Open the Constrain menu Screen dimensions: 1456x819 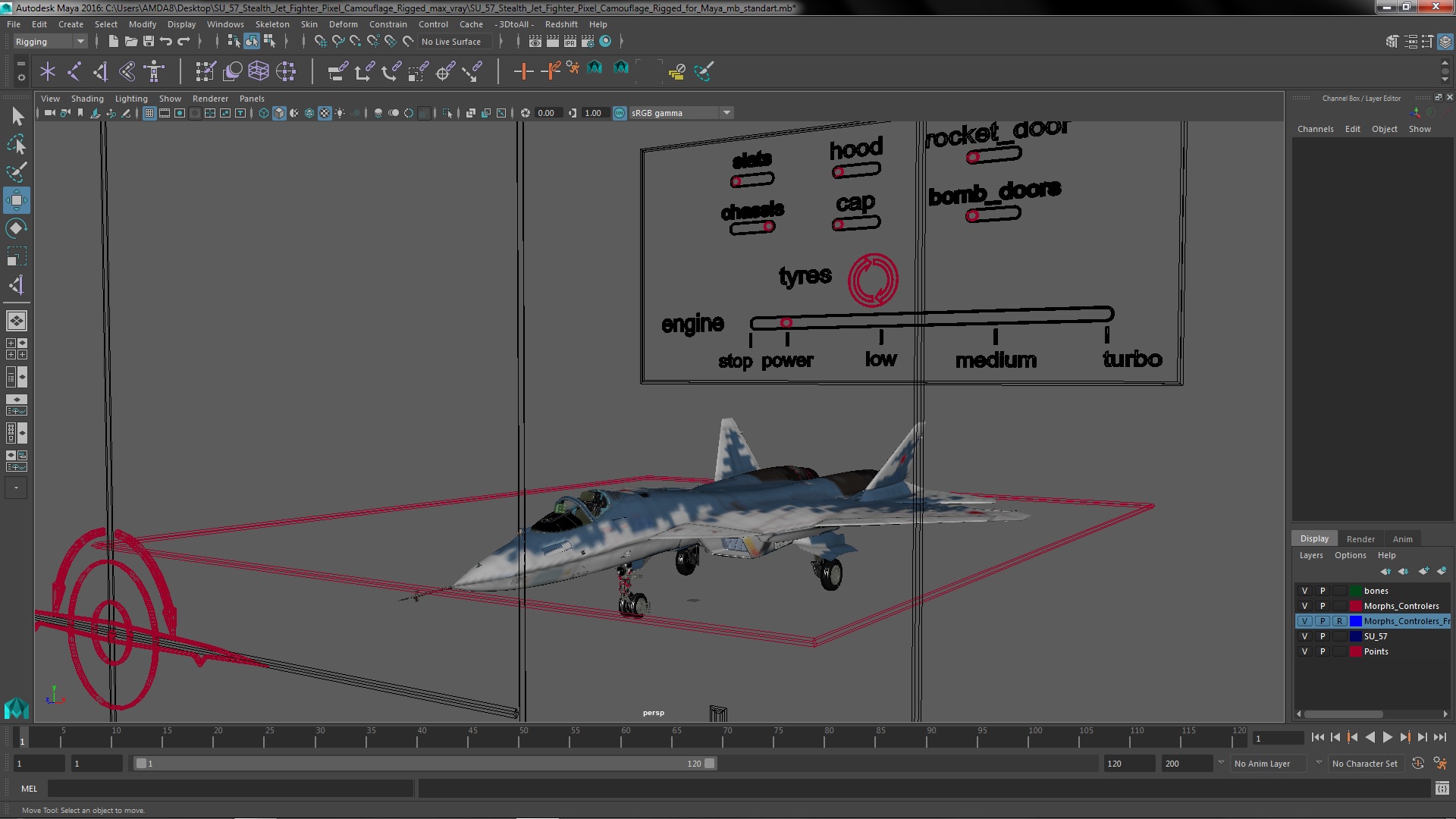click(x=388, y=24)
